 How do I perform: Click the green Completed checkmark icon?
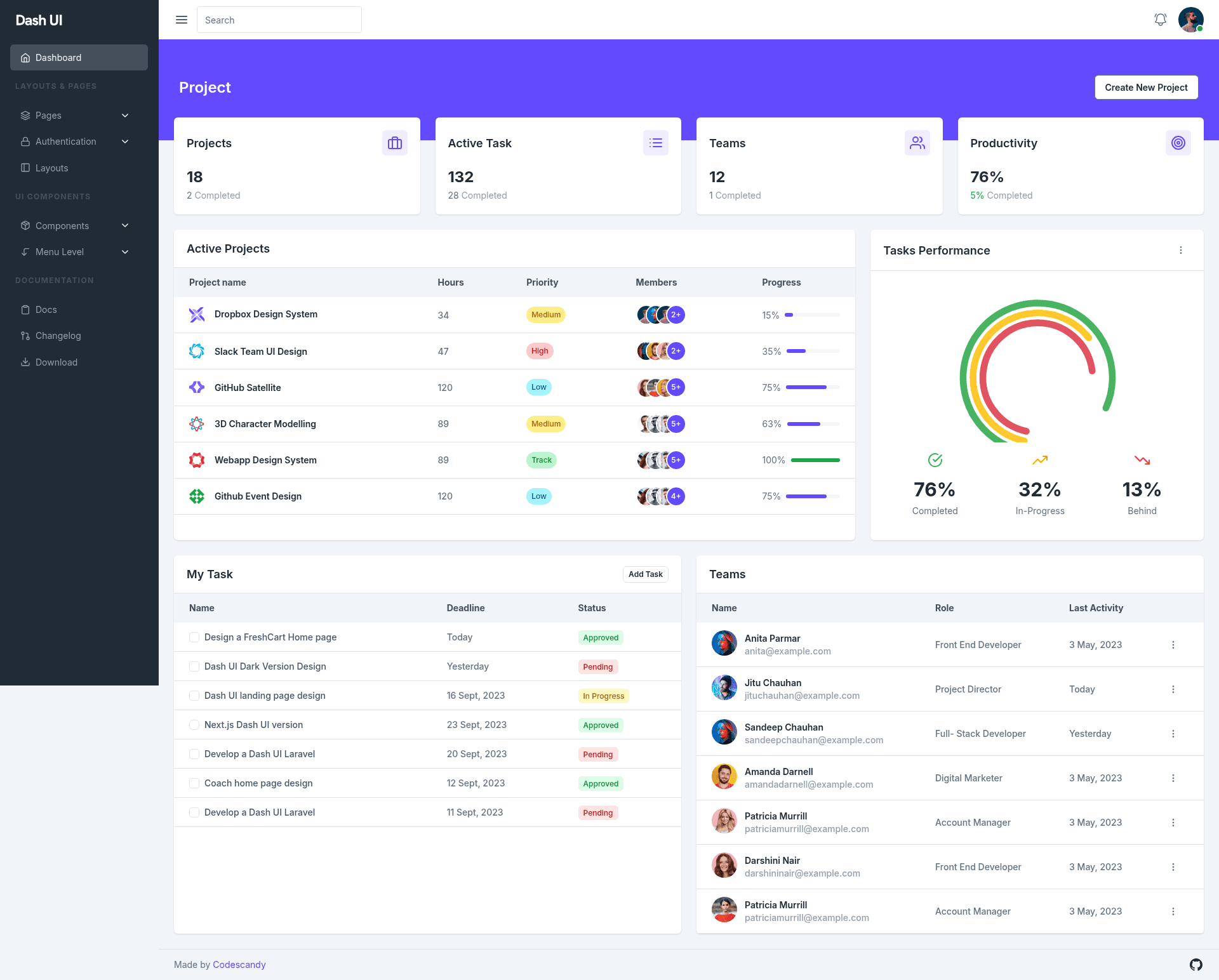tap(935, 460)
